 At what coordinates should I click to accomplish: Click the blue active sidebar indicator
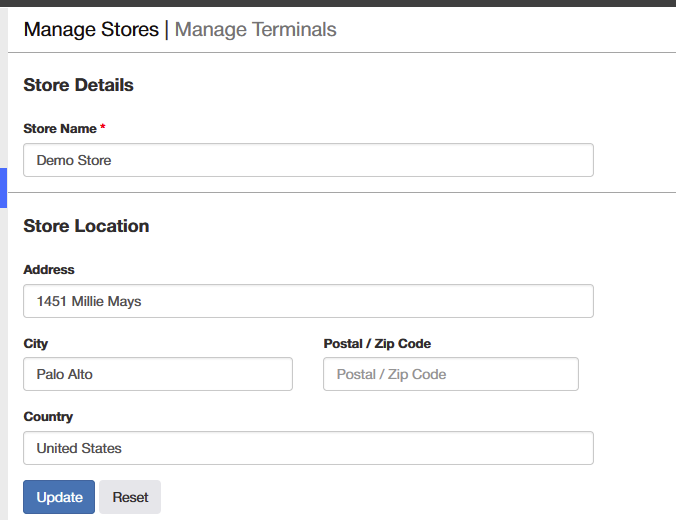[3, 188]
